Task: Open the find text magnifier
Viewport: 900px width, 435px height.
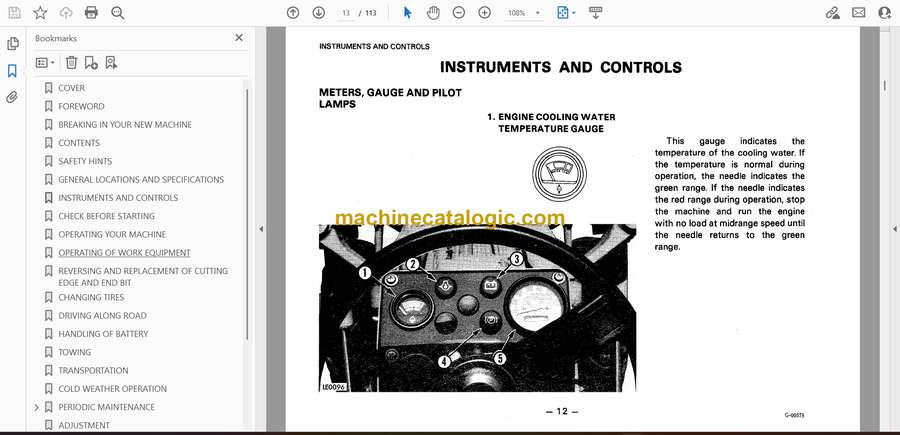Action: point(118,13)
